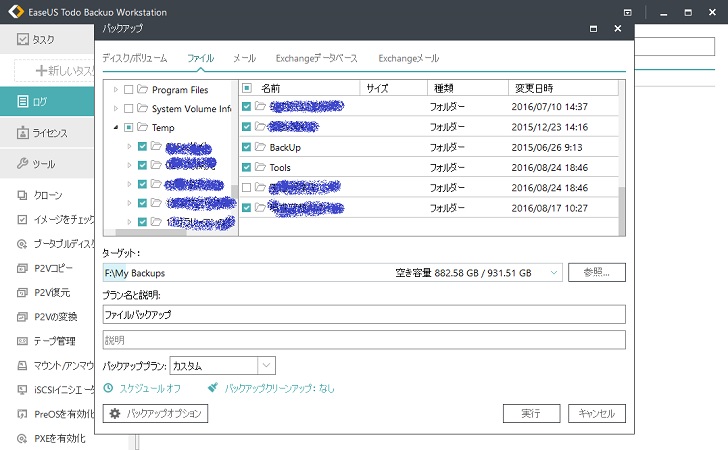Expand the second subfolder under Temp
This screenshot has width=728, height=450.
pyautogui.click(x=129, y=165)
